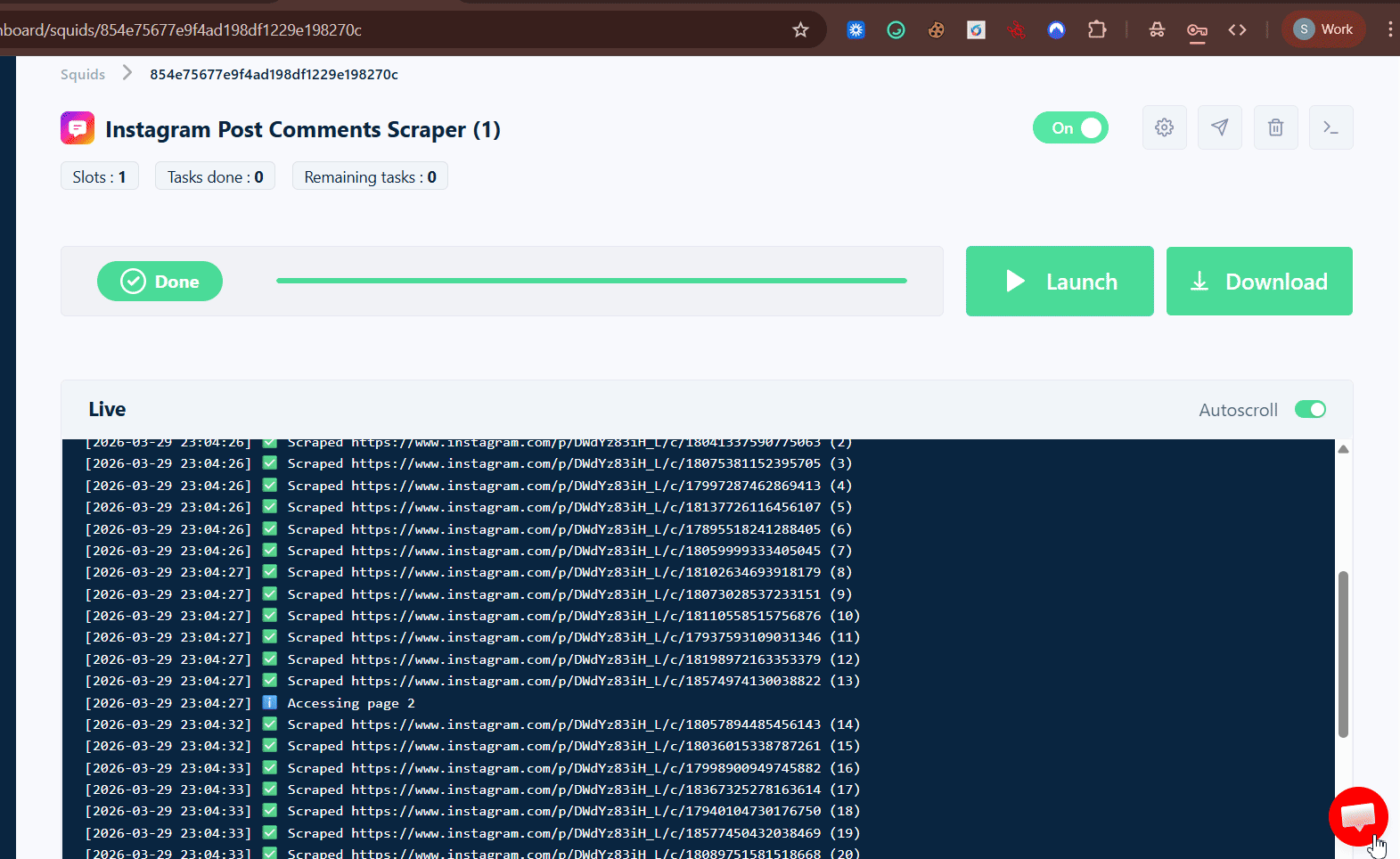
Task: Open the terminal console icon
Action: (x=1330, y=127)
